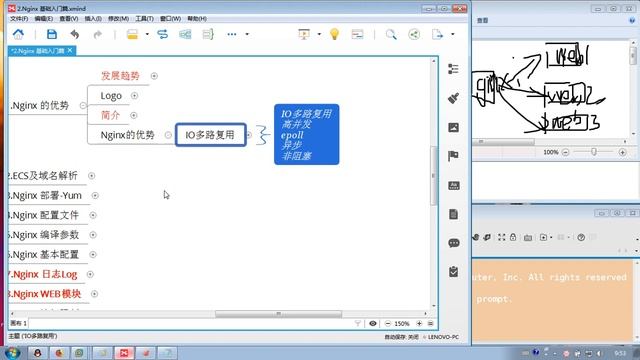640x360 pixels.
Task: Insert a new topic with yellow topic icon
Action: pyautogui.click(x=132, y=34)
